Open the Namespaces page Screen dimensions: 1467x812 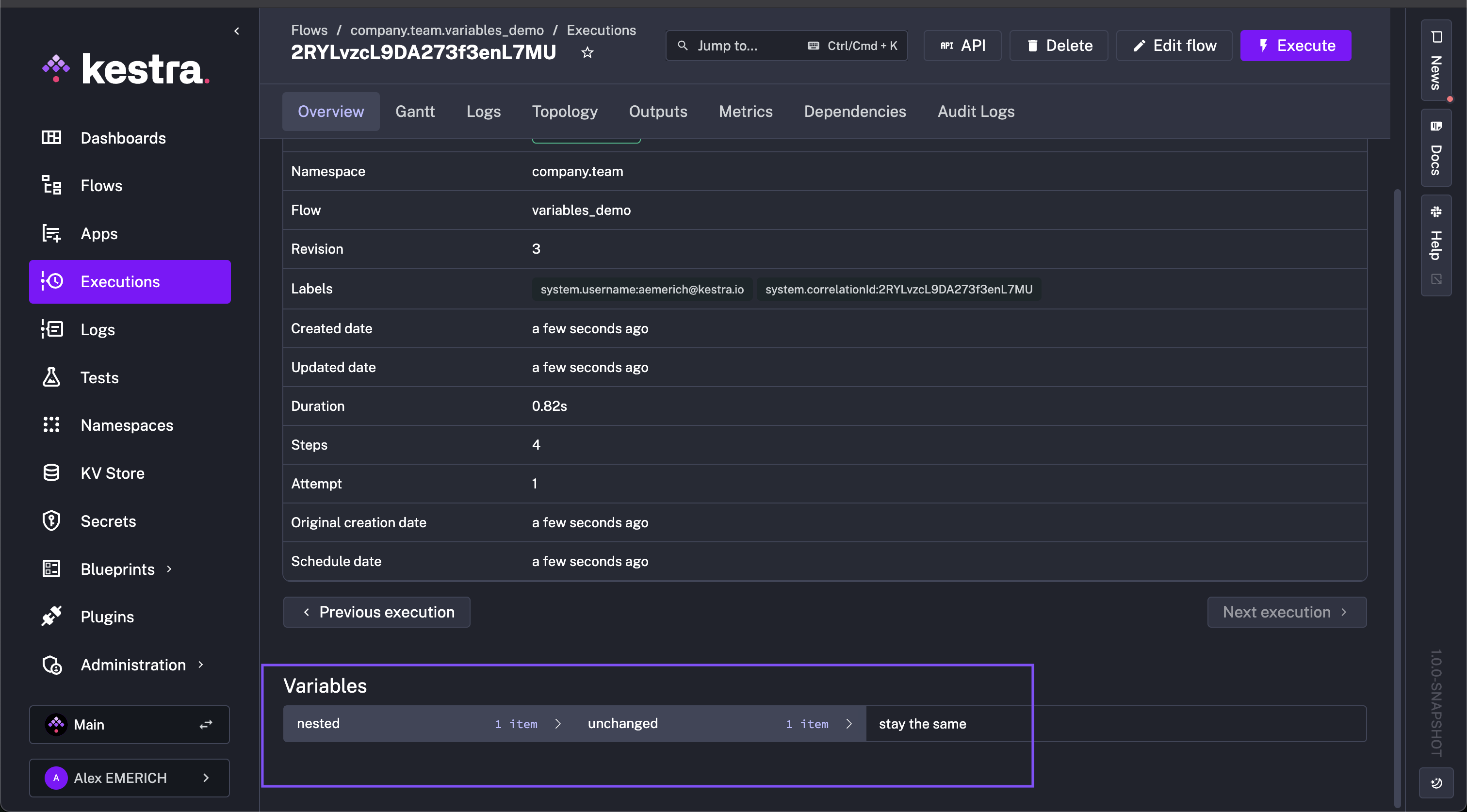point(127,425)
